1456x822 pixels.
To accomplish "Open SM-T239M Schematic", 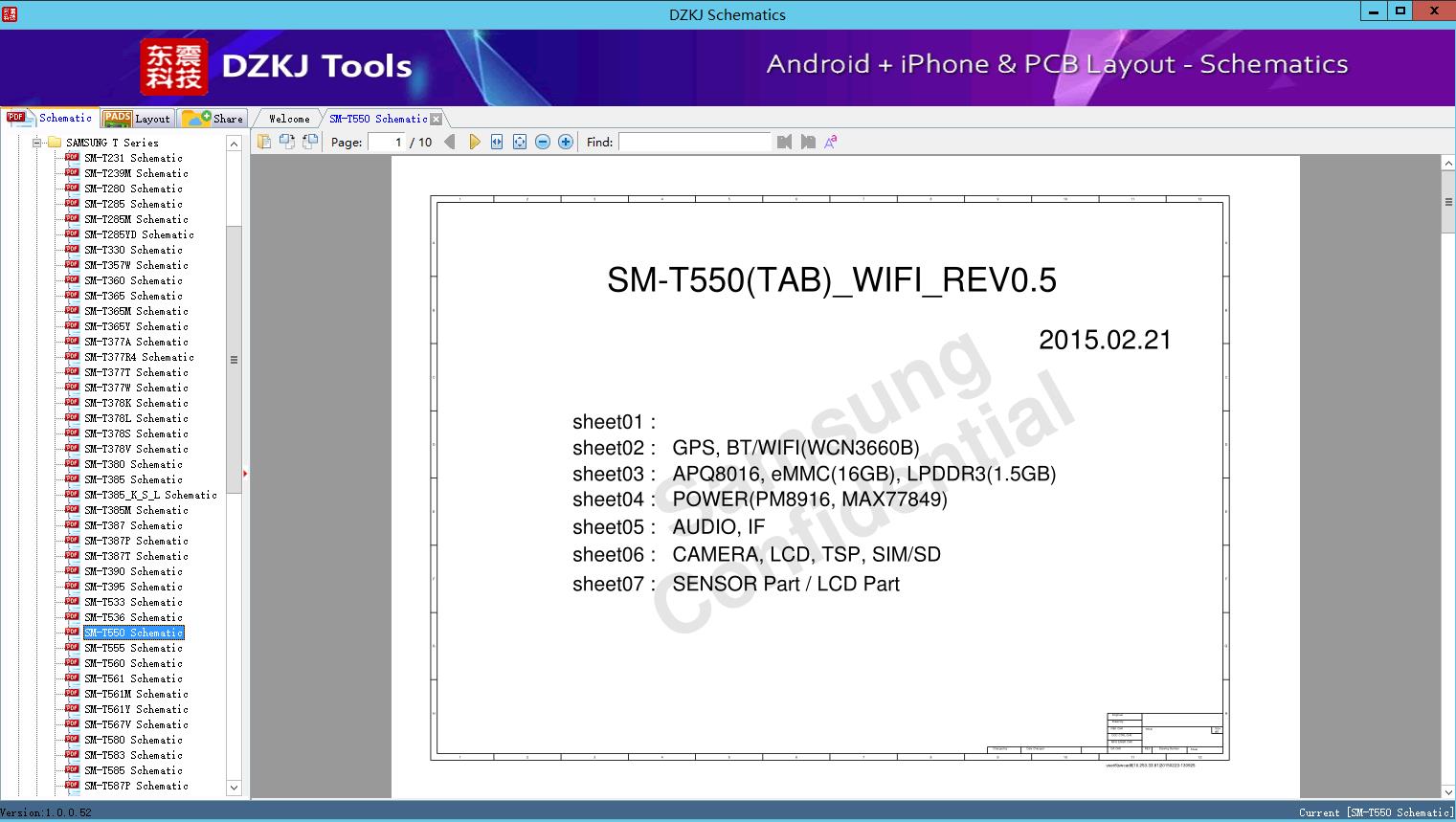I will pyautogui.click(x=136, y=173).
